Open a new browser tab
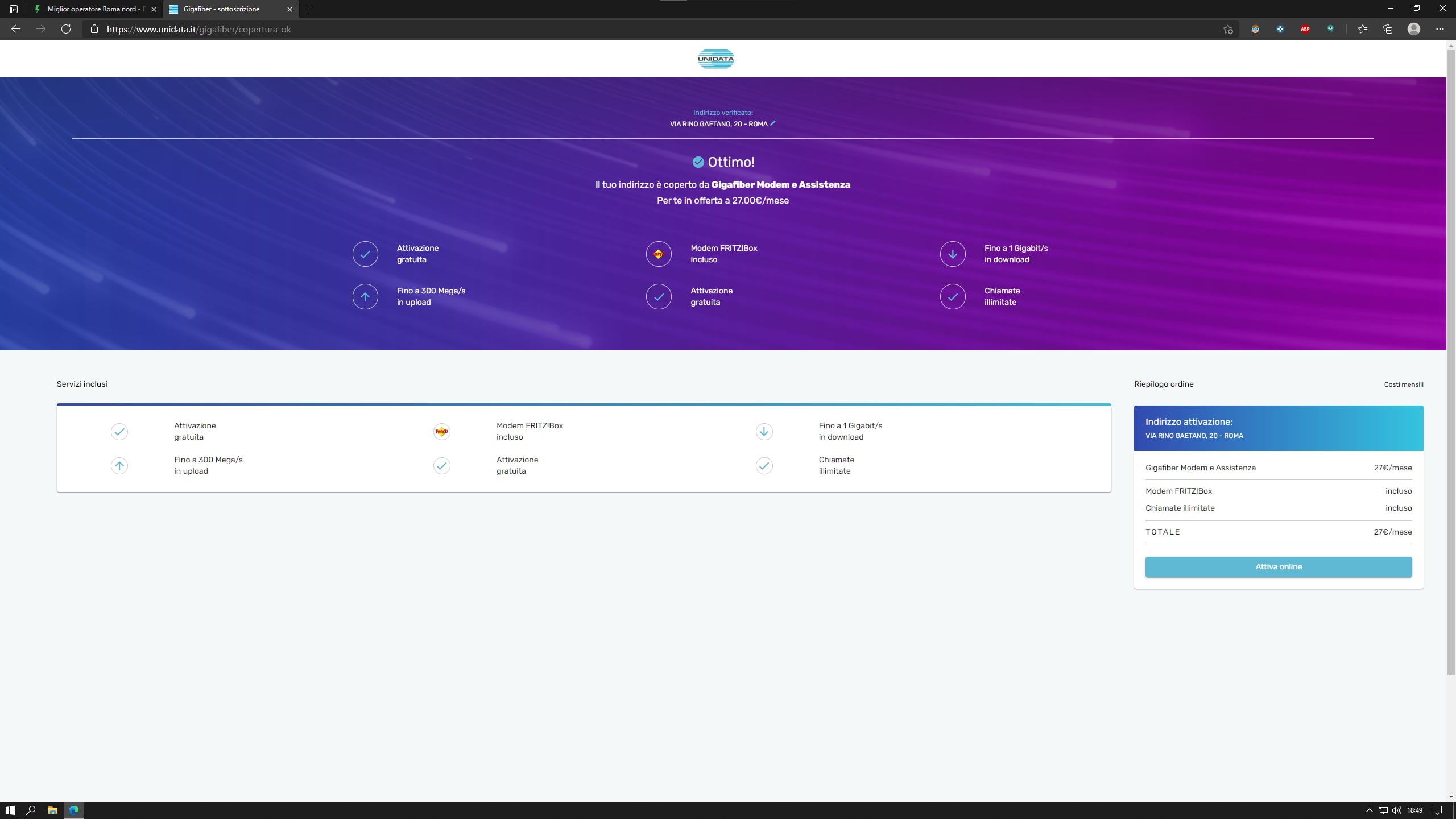Viewport: 1456px width, 819px height. point(309,9)
